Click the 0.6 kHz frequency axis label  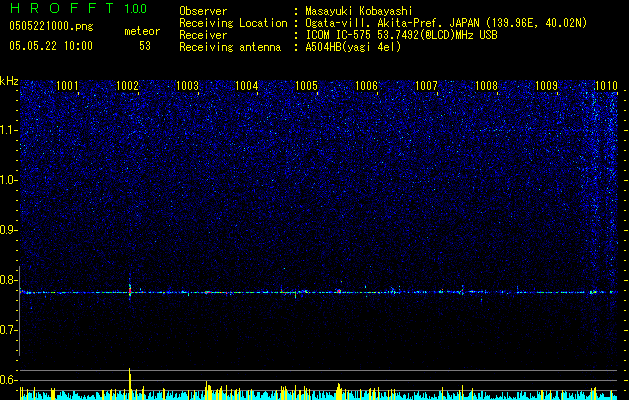pos(8,380)
